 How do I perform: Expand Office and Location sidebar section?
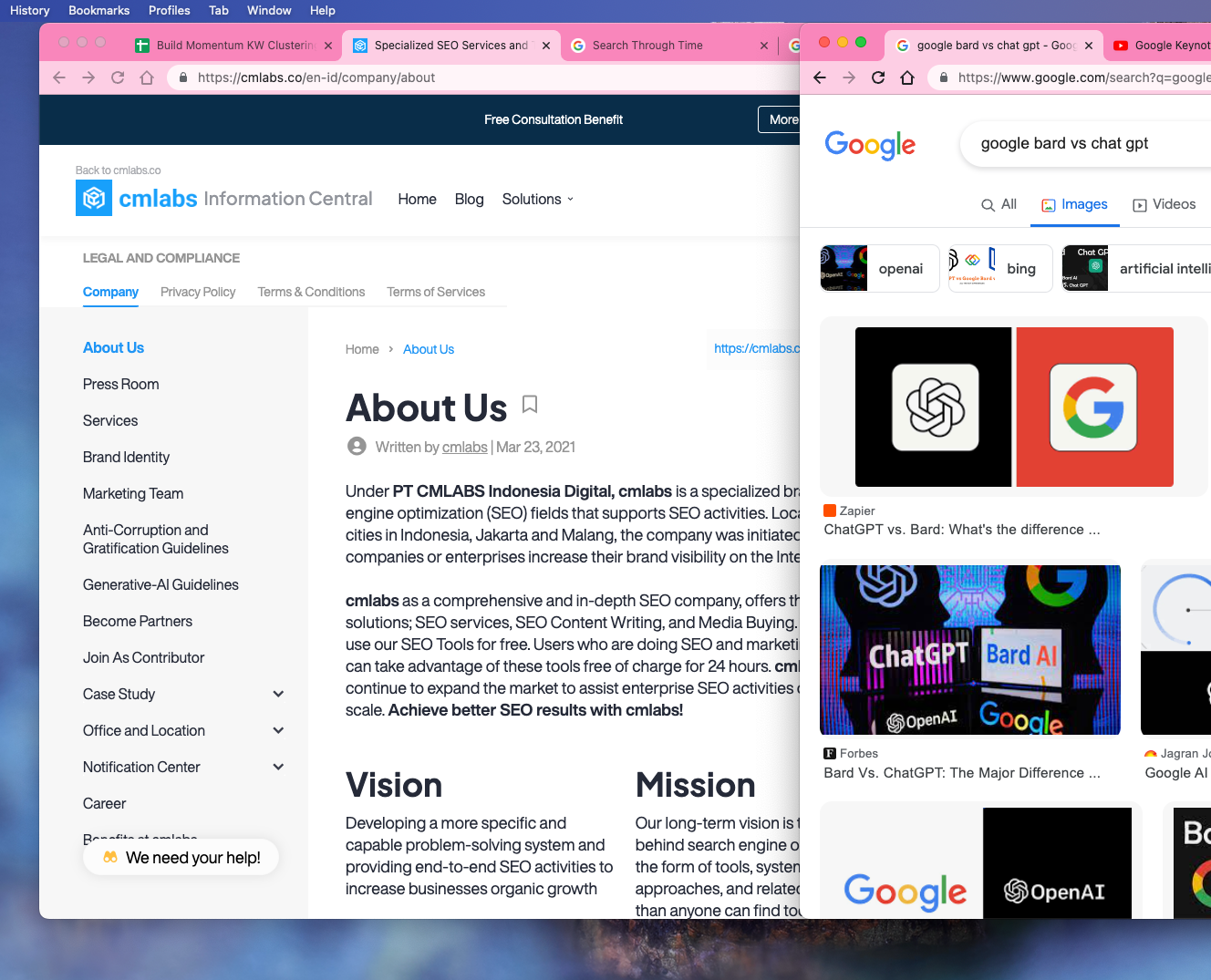278,730
